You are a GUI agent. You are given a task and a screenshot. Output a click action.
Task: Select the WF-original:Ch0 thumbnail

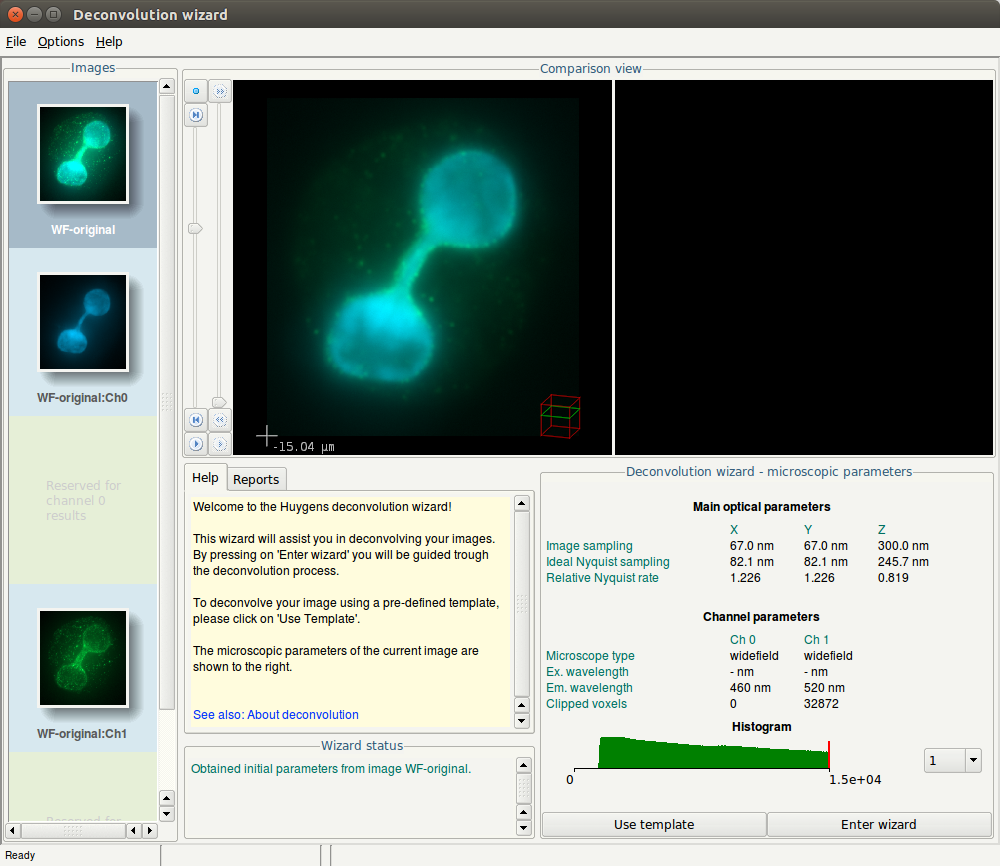click(x=83, y=323)
